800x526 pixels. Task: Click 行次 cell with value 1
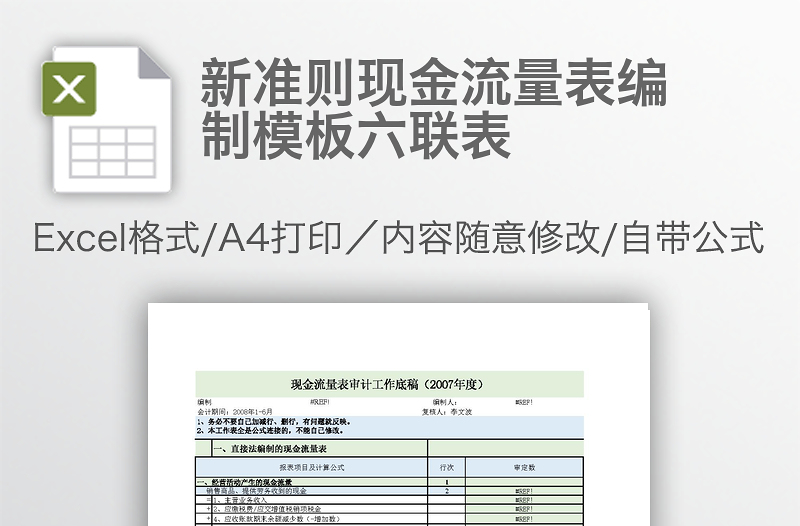pyautogui.click(x=446, y=482)
